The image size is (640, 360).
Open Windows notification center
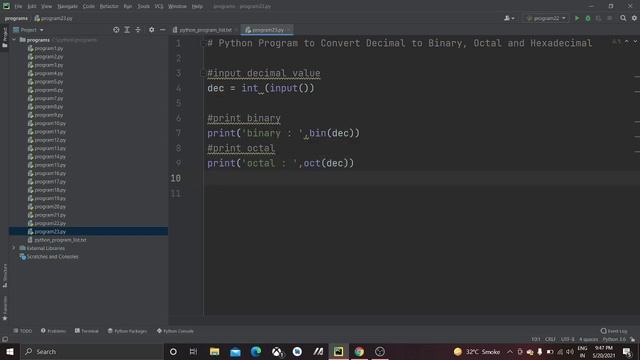pos(627,351)
